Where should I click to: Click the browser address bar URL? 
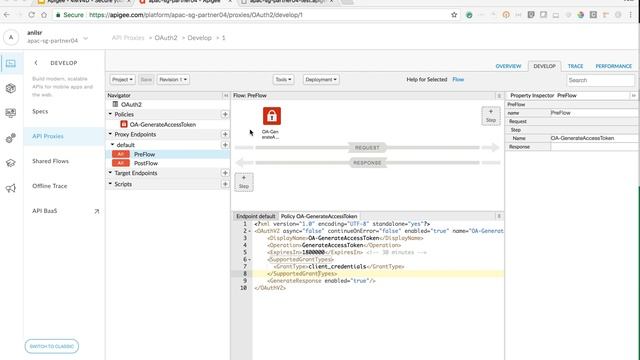196,15
